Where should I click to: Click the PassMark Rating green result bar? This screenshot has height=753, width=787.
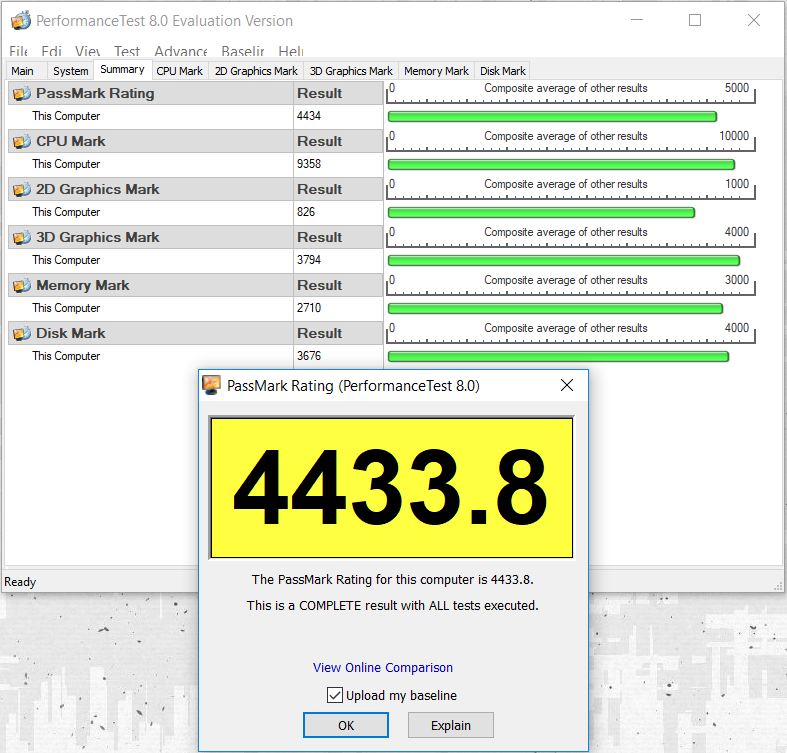(552, 117)
